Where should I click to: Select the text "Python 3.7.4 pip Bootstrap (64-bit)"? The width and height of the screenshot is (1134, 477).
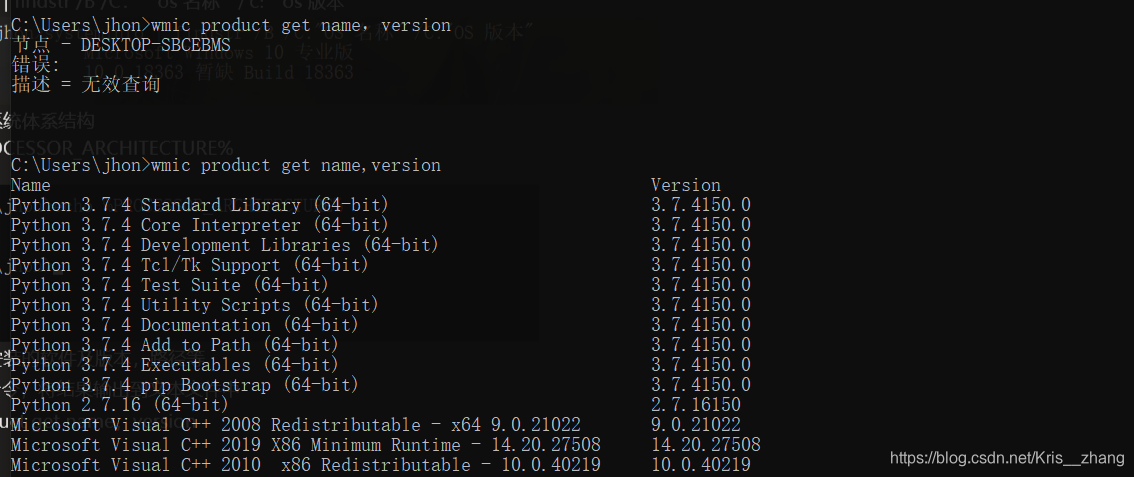coord(184,385)
